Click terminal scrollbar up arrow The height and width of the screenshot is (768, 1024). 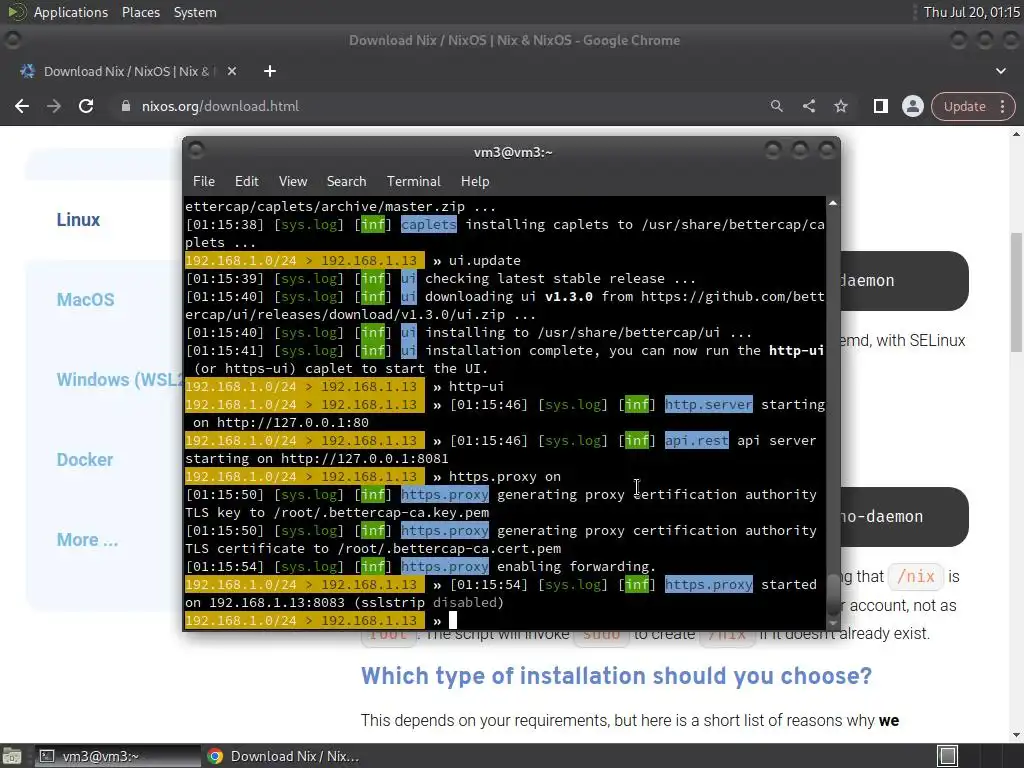(x=833, y=204)
